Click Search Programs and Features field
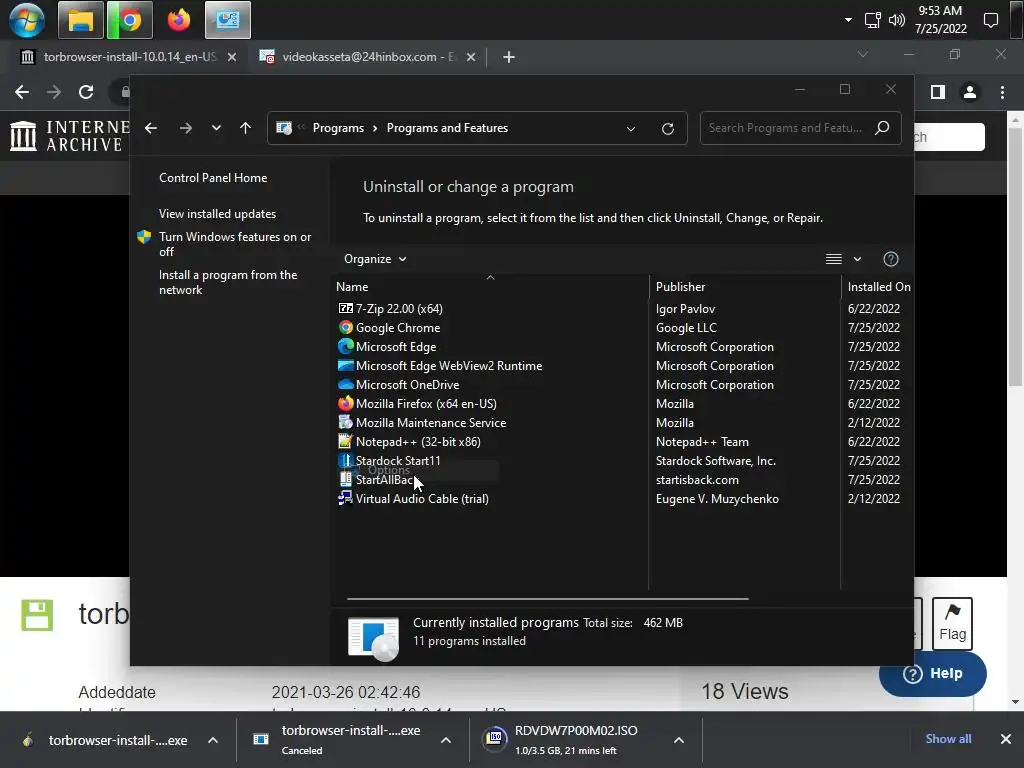Screen dimensions: 1024x768 801,128
